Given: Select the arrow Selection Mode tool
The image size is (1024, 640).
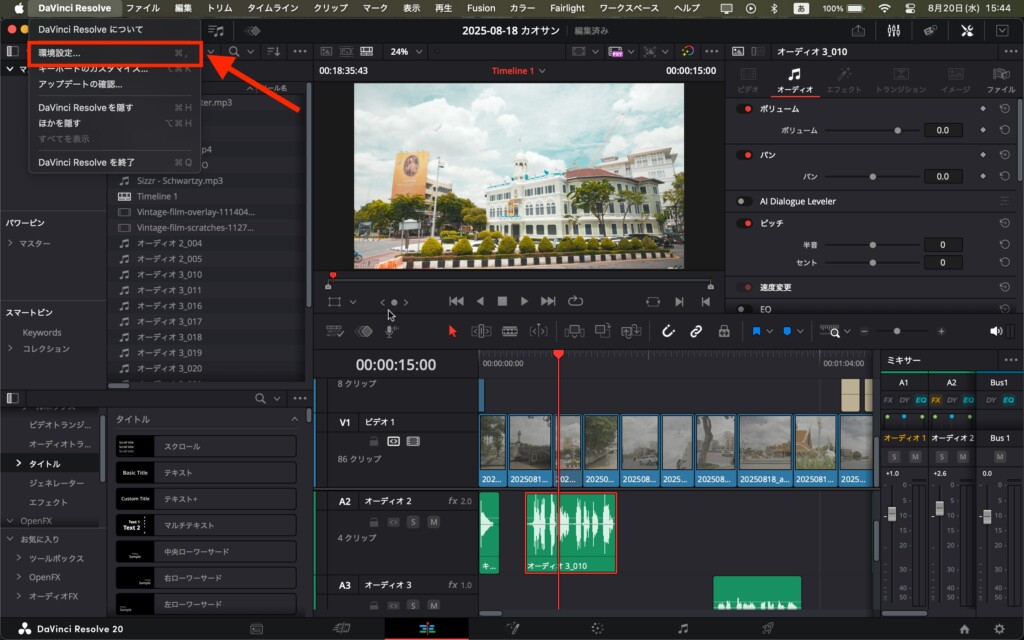Looking at the screenshot, I should [x=452, y=331].
